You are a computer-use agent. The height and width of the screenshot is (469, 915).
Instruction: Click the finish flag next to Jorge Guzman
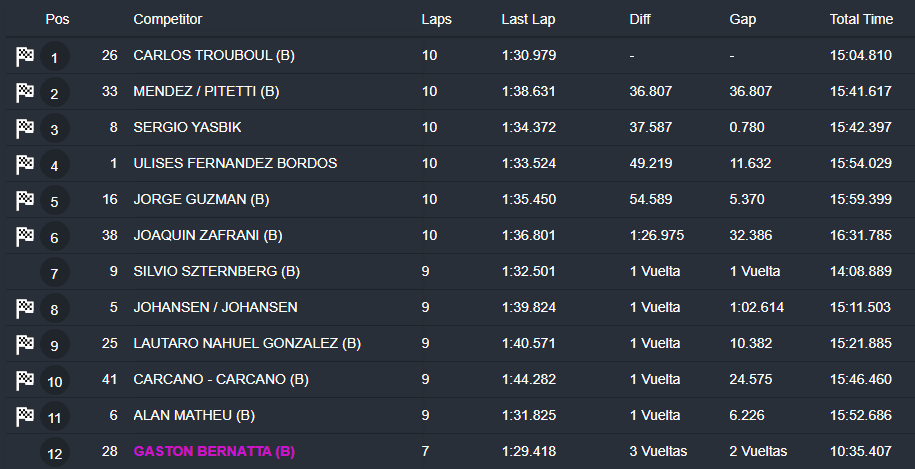pos(25,201)
